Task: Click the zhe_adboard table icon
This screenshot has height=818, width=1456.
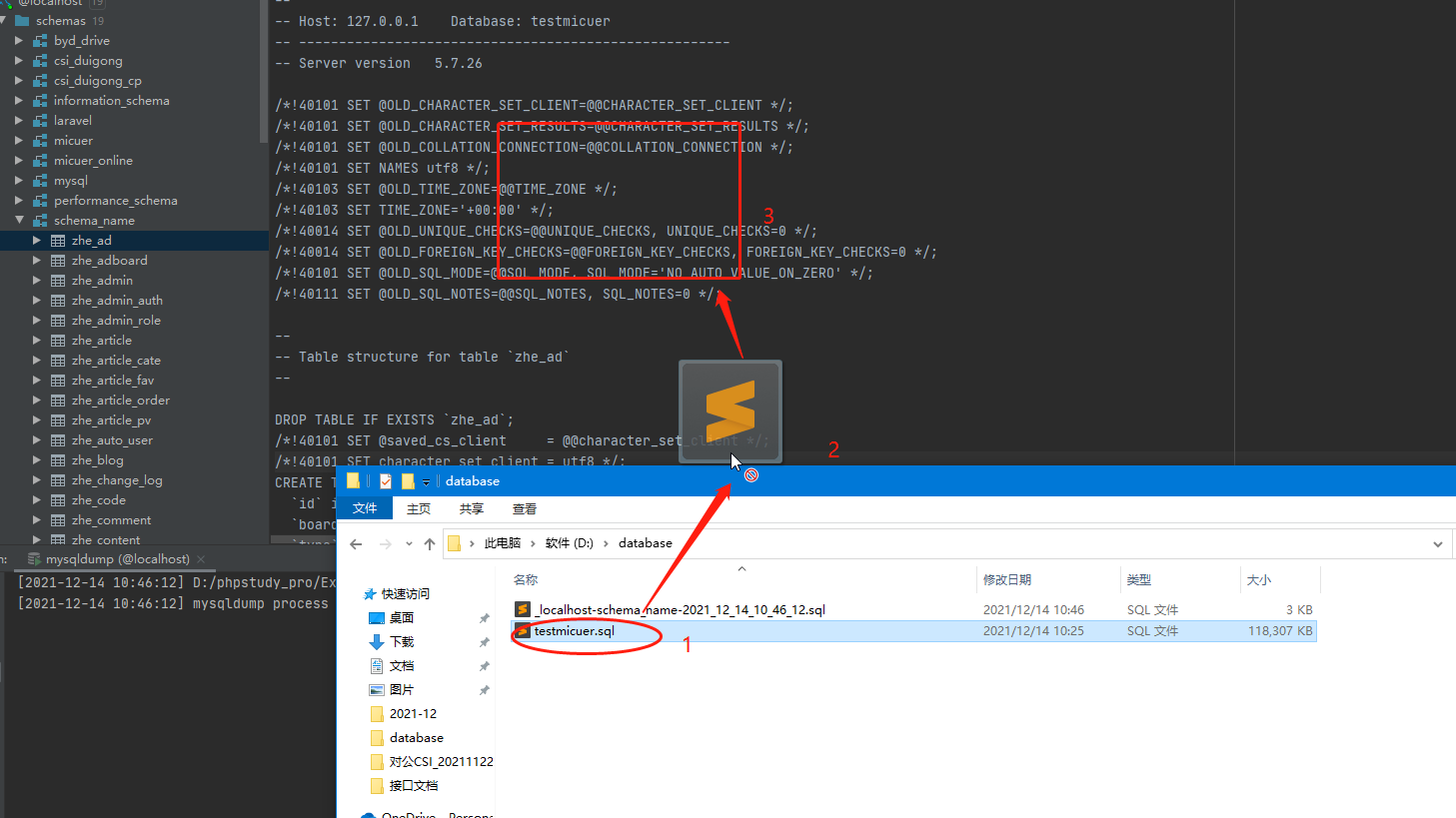Action: coord(58,261)
